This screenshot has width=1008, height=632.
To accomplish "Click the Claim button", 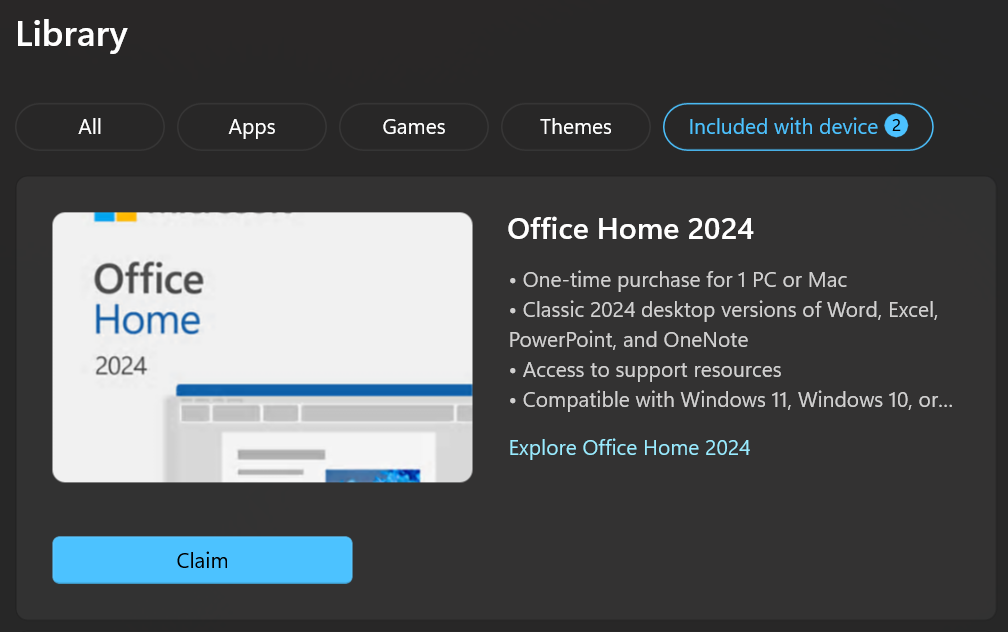I will tap(202, 560).
